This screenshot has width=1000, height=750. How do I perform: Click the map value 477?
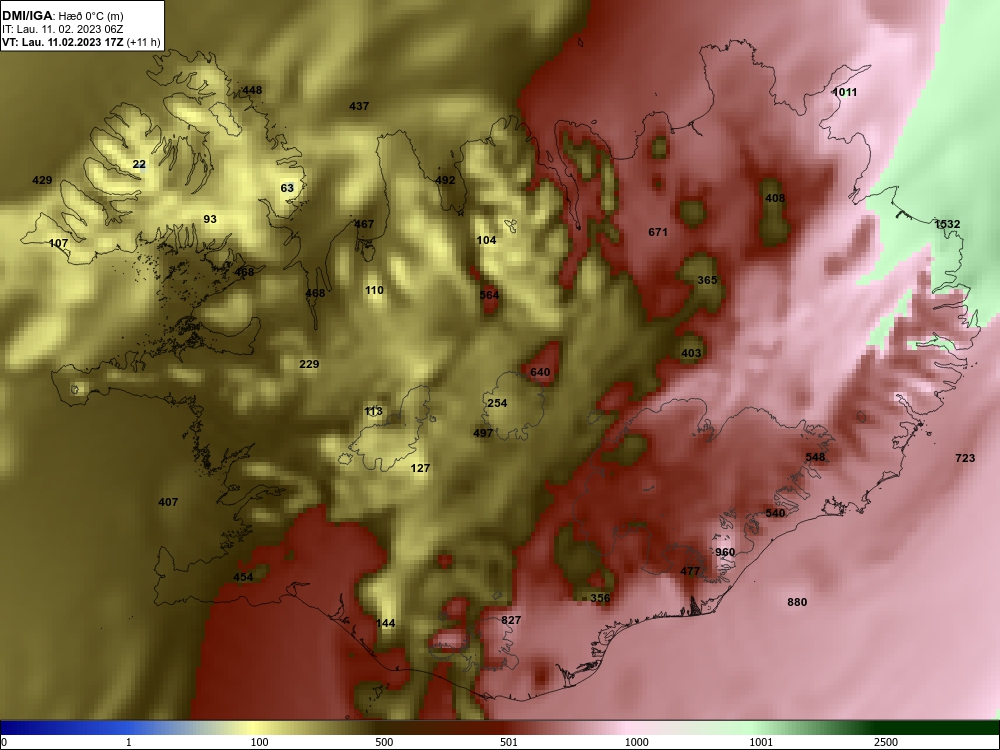[690, 571]
